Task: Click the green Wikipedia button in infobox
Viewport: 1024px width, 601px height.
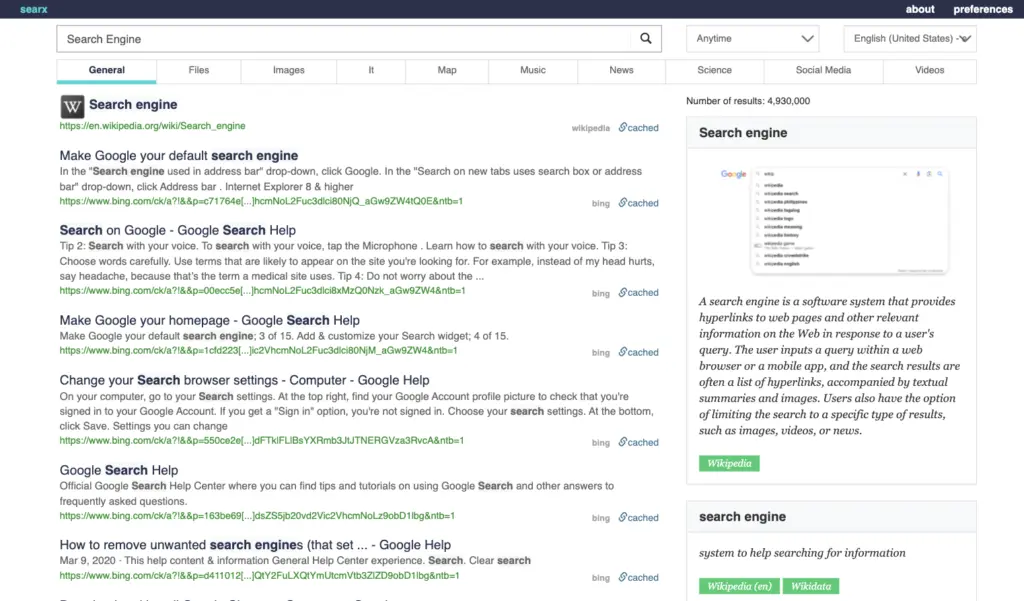Action: pos(729,463)
